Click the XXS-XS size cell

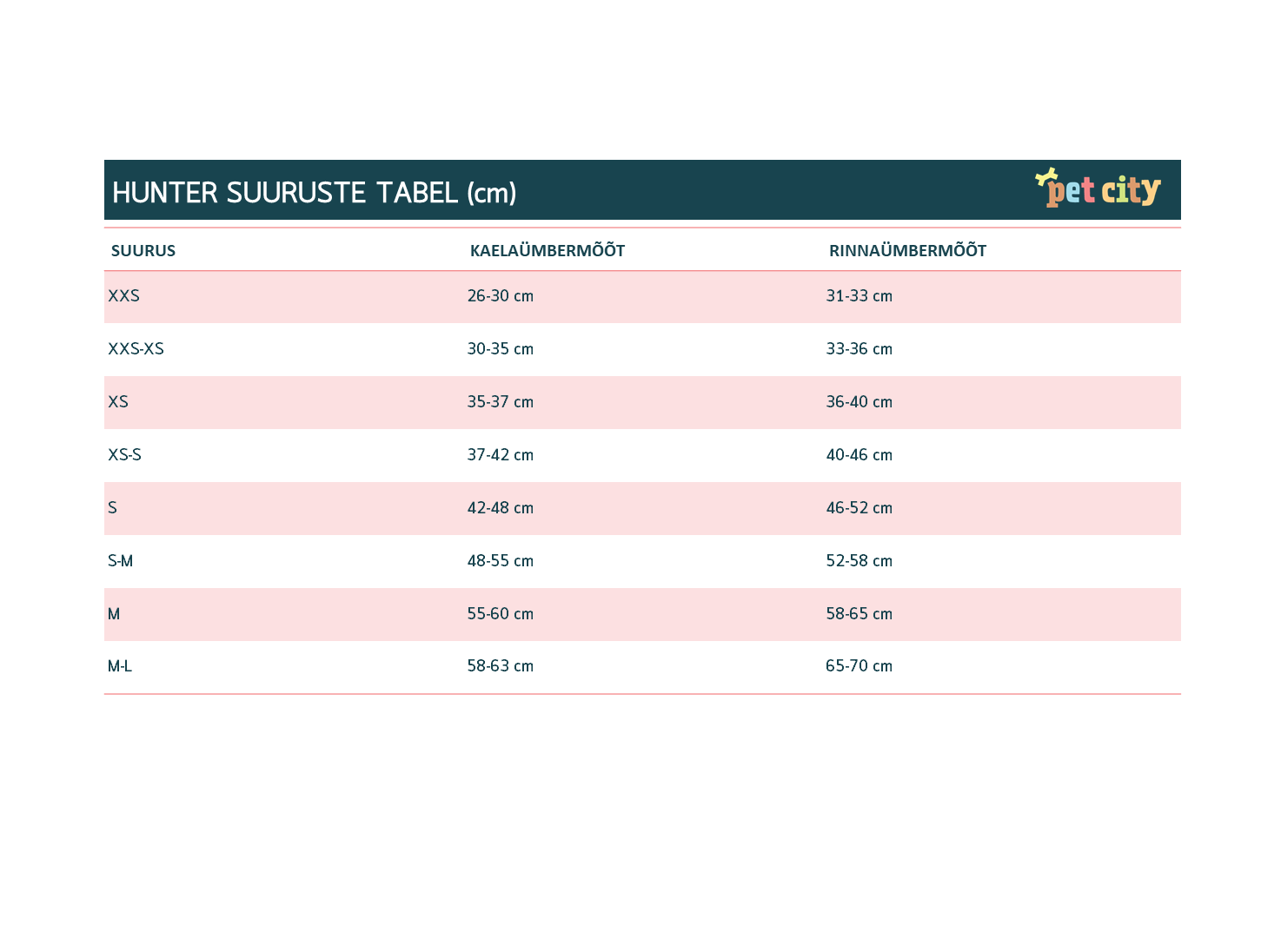(136, 349)
